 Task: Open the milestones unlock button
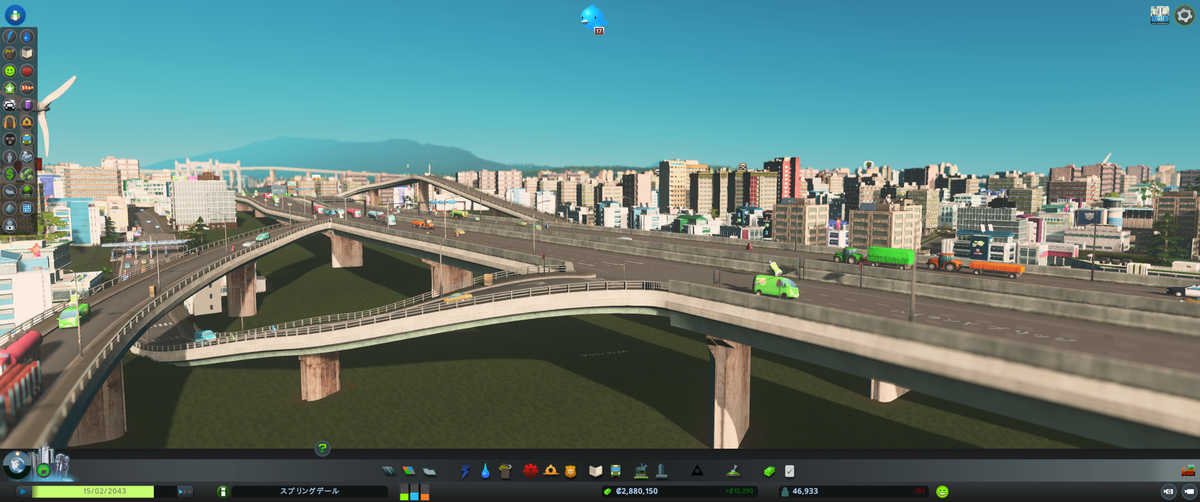point(44,468)
